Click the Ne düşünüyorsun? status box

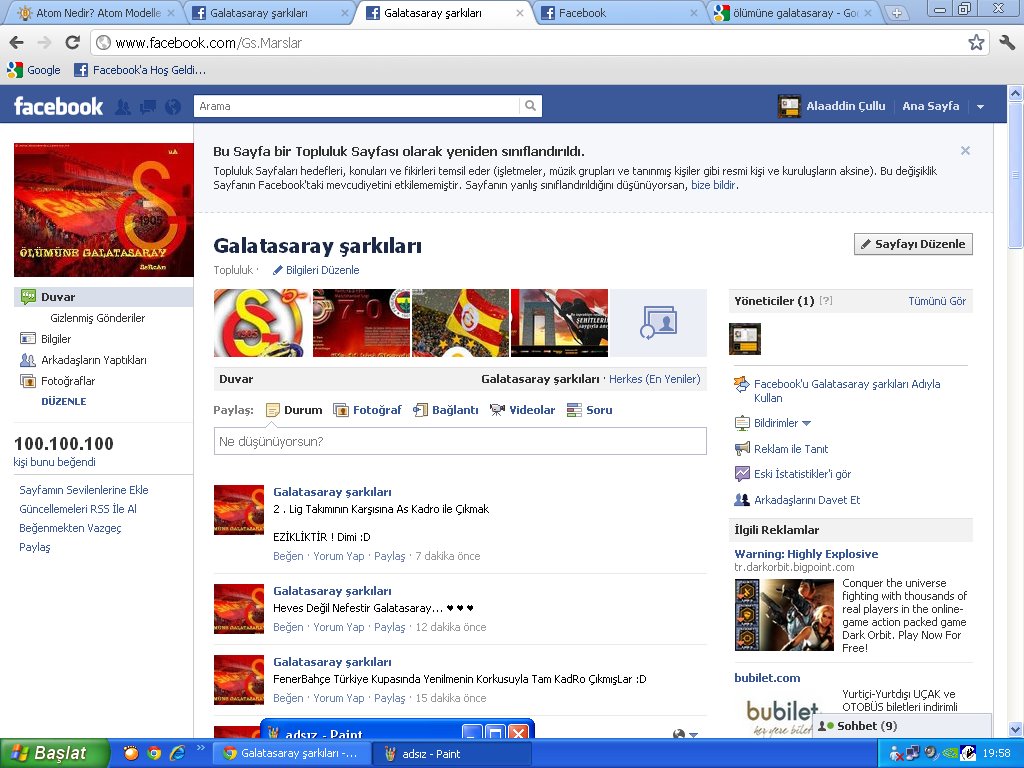460,441
